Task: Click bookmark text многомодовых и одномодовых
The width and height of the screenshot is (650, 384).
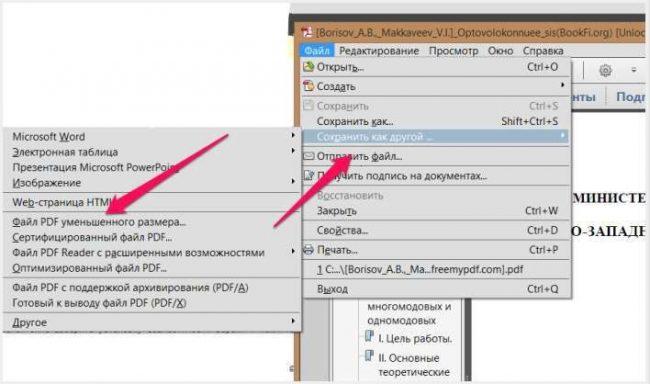Action: 409,314
